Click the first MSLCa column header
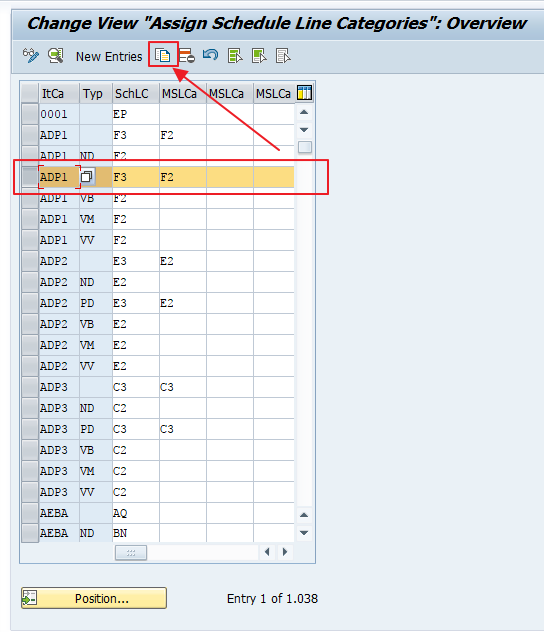The image size is (544, 632). pos(183,94)
